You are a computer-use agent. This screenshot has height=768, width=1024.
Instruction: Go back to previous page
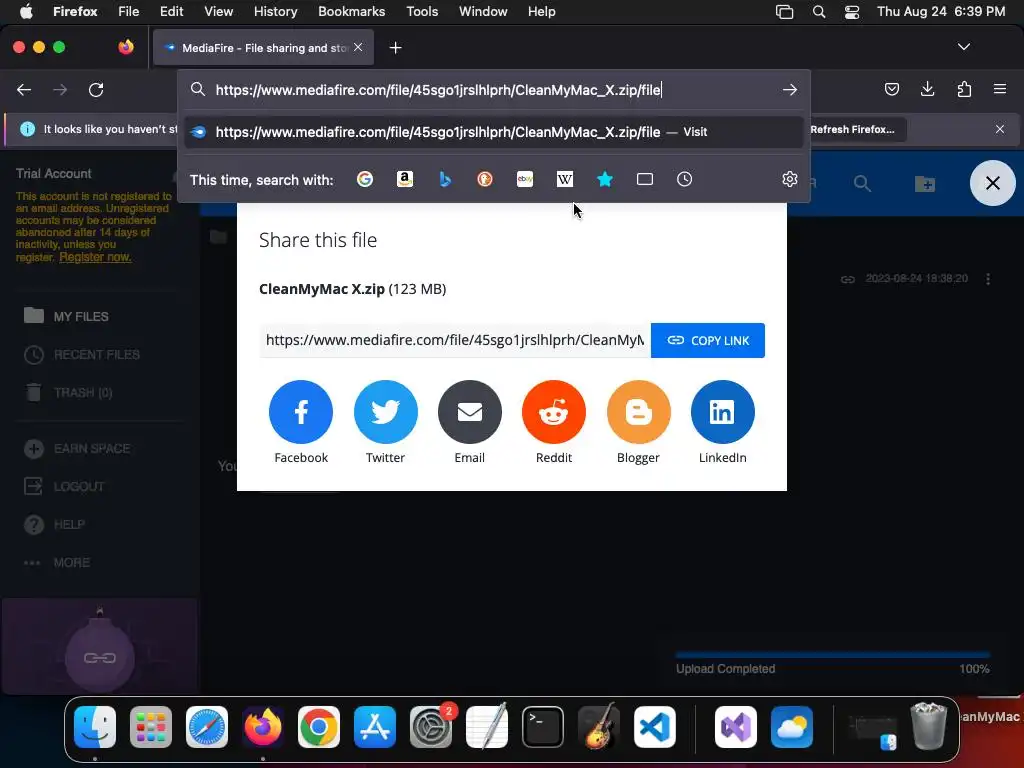pyautogui.click(x=24, y=89)
